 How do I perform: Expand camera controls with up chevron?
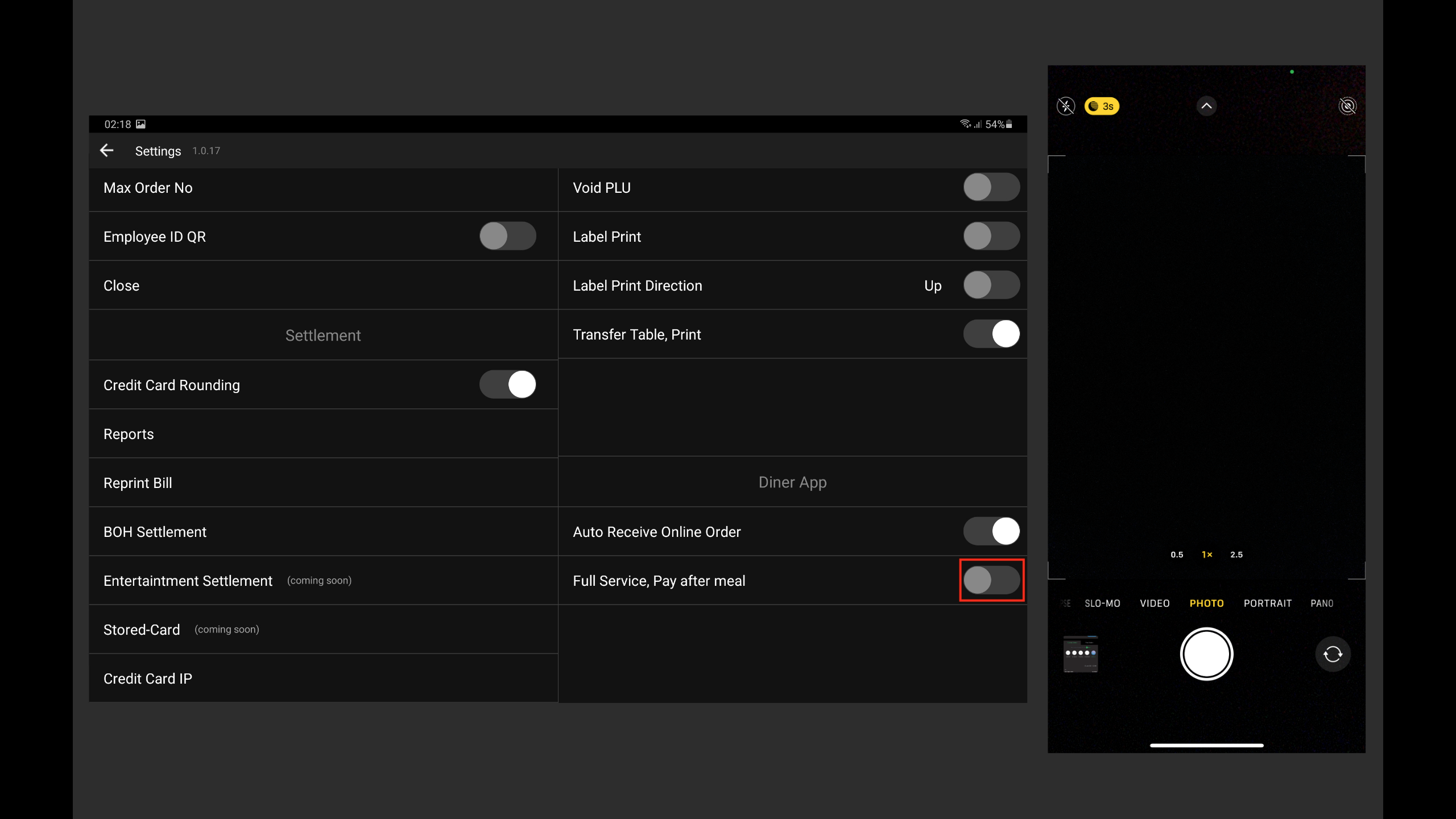(1206, 106)
